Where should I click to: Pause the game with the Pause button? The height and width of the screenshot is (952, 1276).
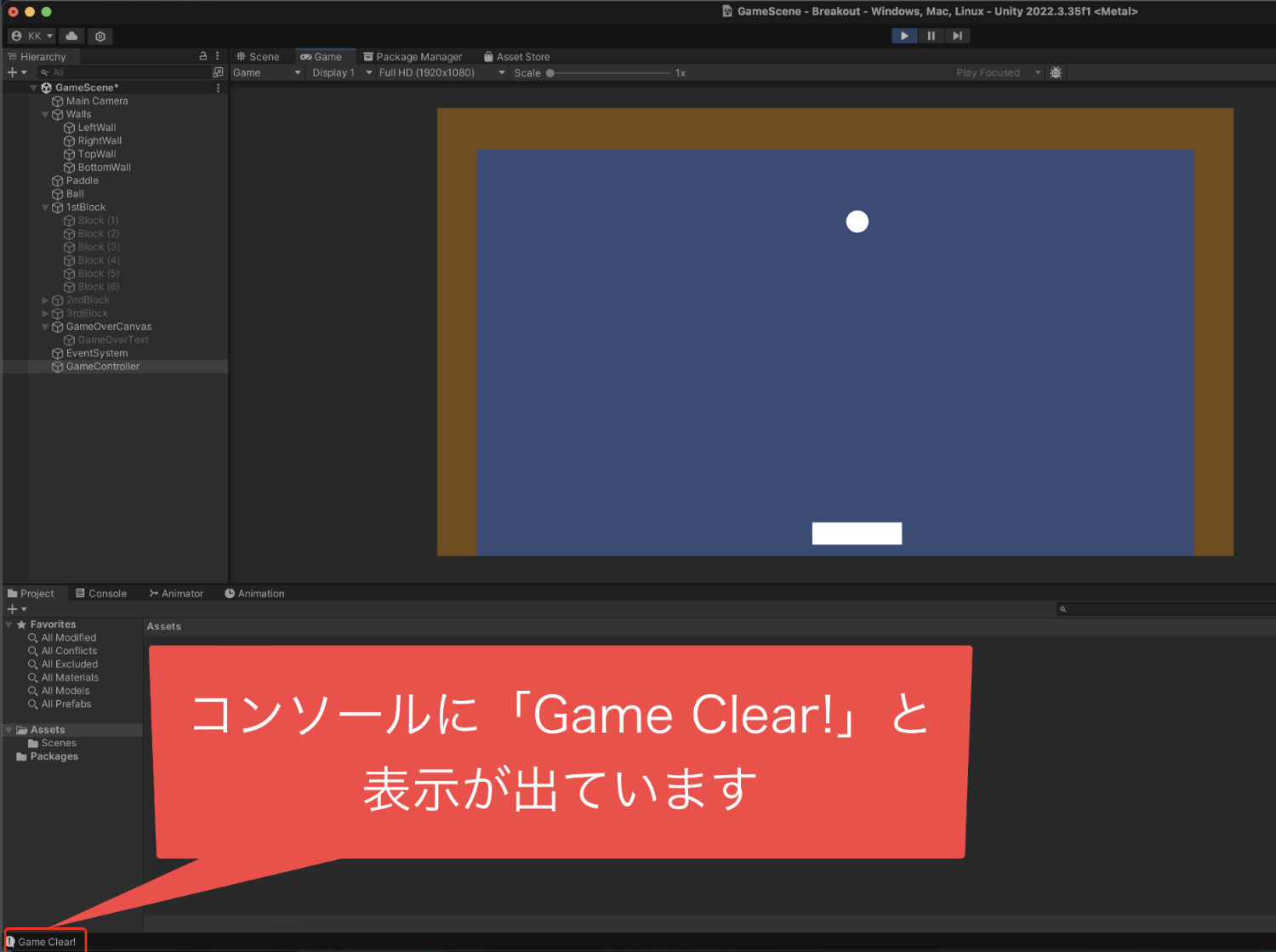[x=931, y=36]
